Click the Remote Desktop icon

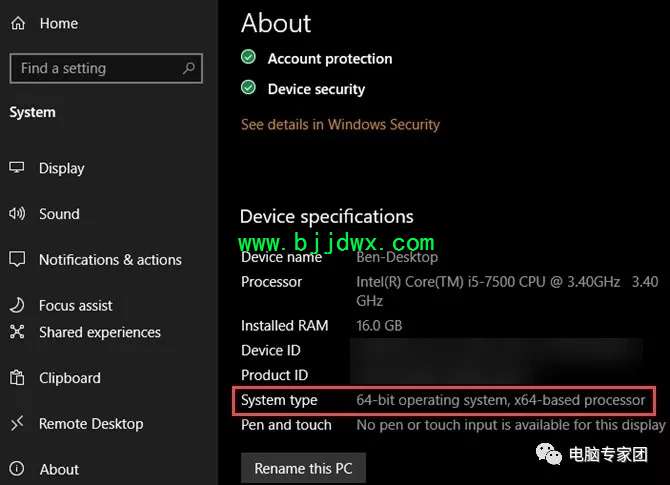17,423
